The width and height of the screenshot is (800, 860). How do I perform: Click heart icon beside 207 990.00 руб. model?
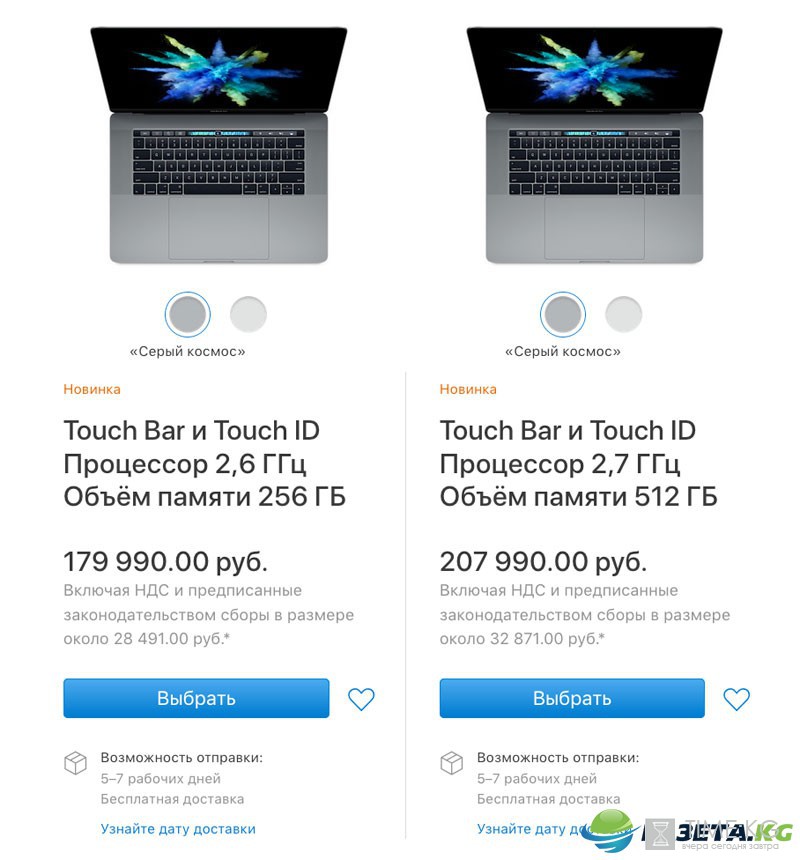736,699
